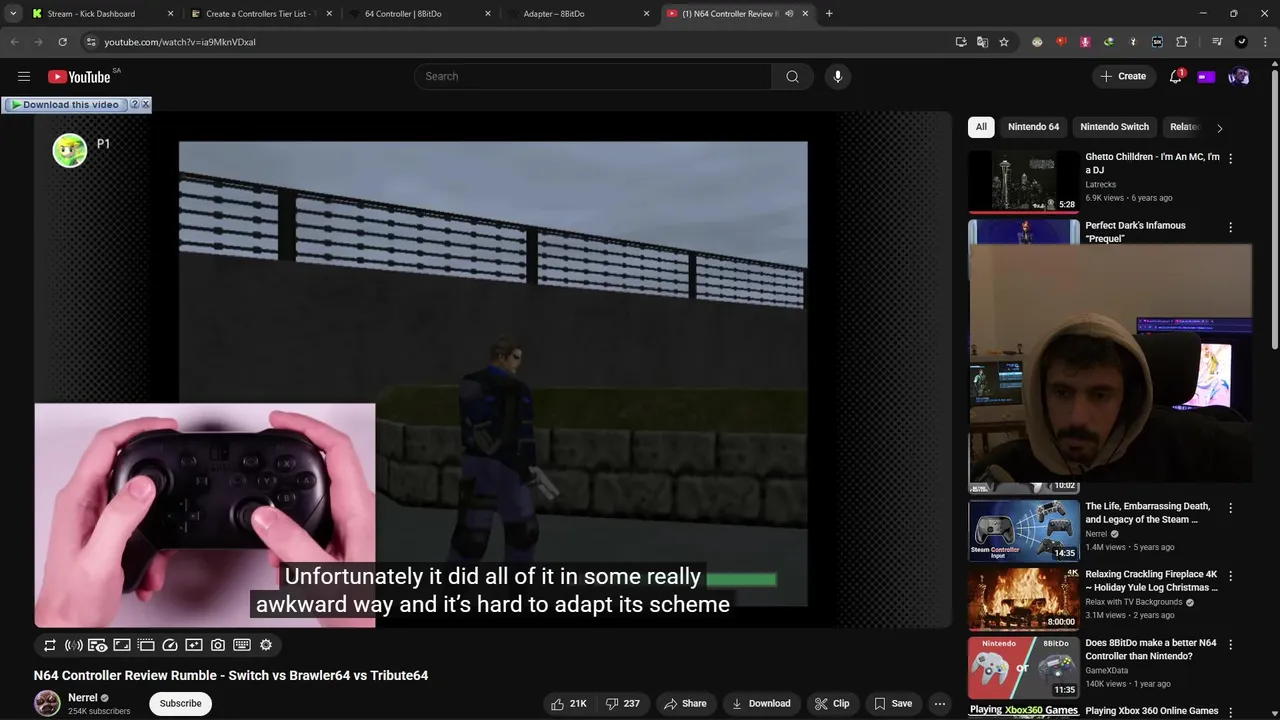Open a new browser tab
The height and width of the screenshot is (720, 1280).
click(829, 14)
